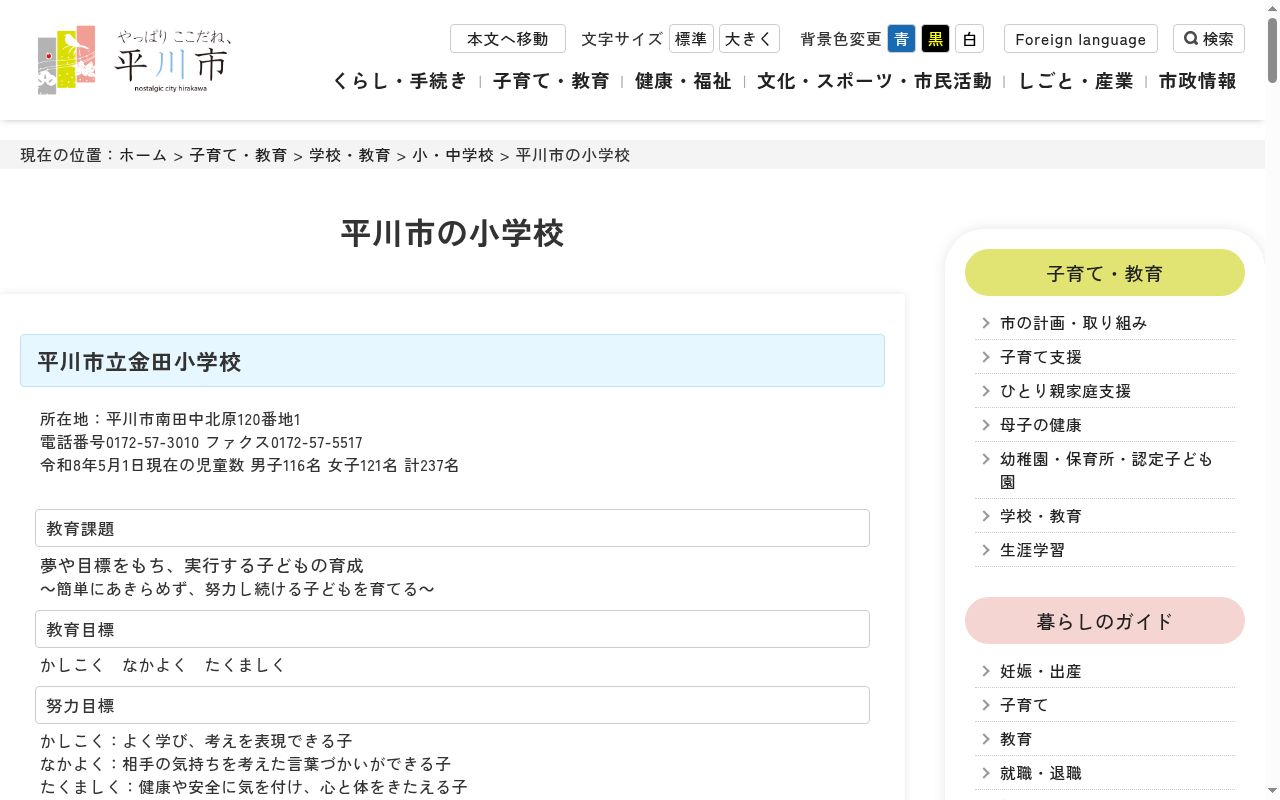The height and width of the screenshot is (800, 1280).
Task: Set font size to 大きく
Action: 749,39
